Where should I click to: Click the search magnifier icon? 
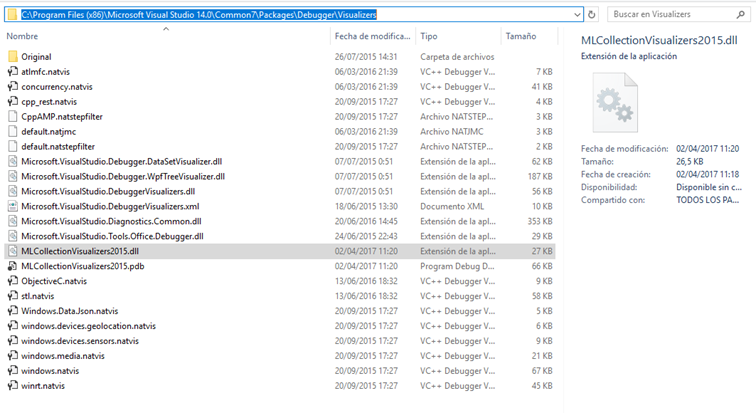[x=741, y=14]
